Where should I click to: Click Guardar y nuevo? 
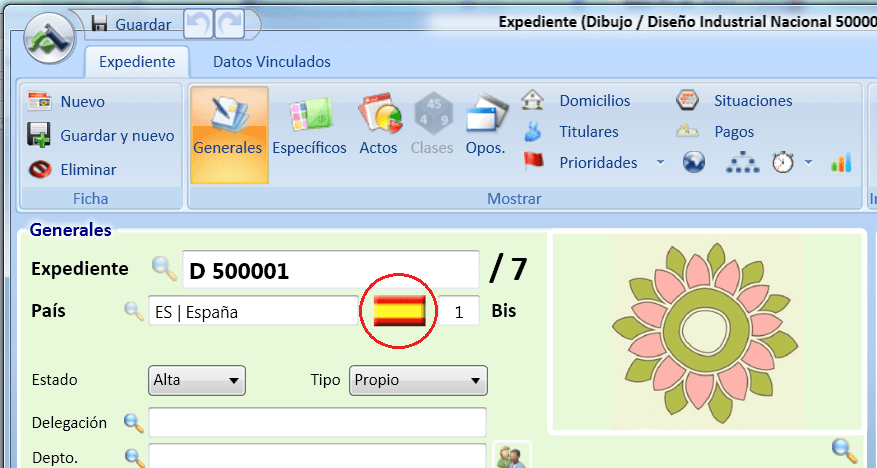click(101, 135)
